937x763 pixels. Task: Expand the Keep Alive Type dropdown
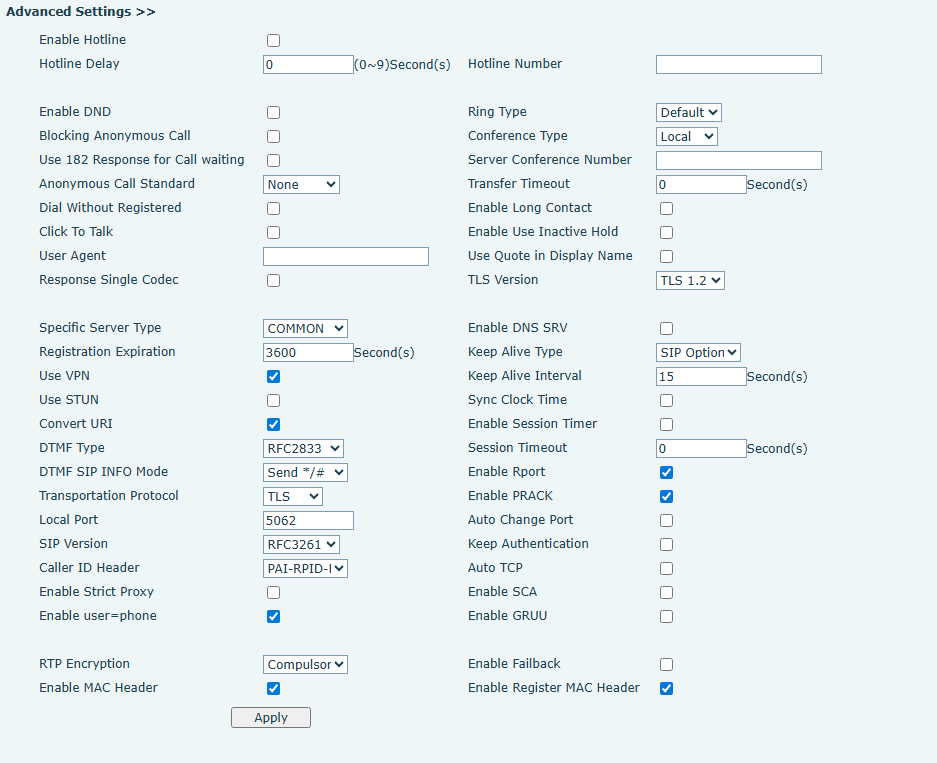(x=698, y=353)
